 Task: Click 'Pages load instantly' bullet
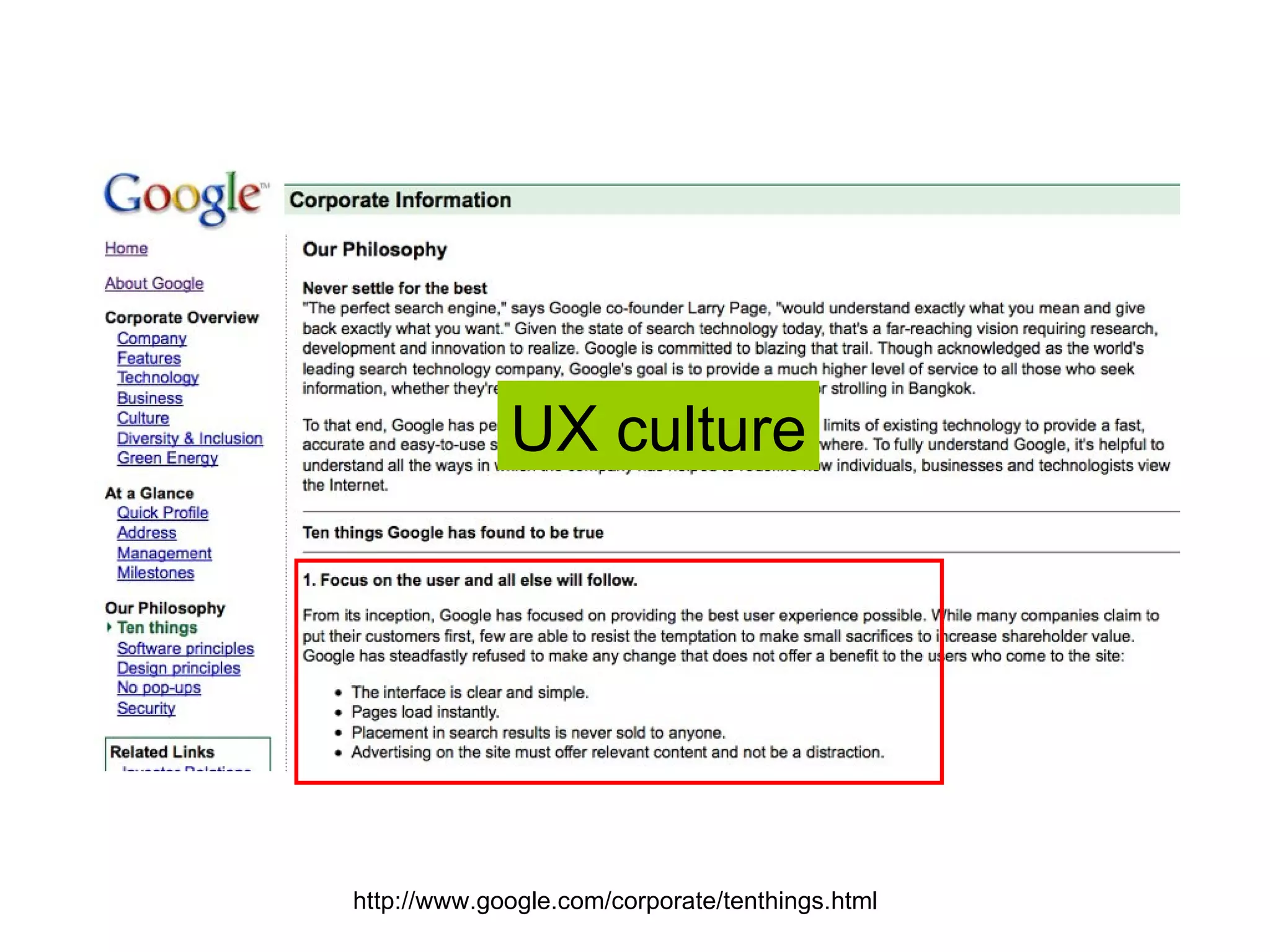[x=425, y=712]
